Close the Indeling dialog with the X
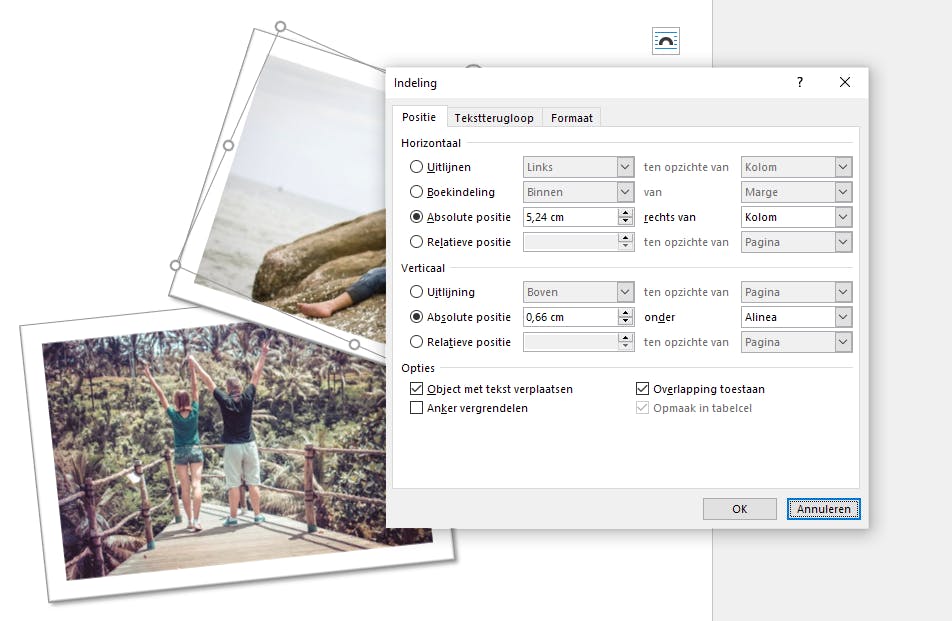The width and height of the screenshot is (952, 621). point(845,82)
